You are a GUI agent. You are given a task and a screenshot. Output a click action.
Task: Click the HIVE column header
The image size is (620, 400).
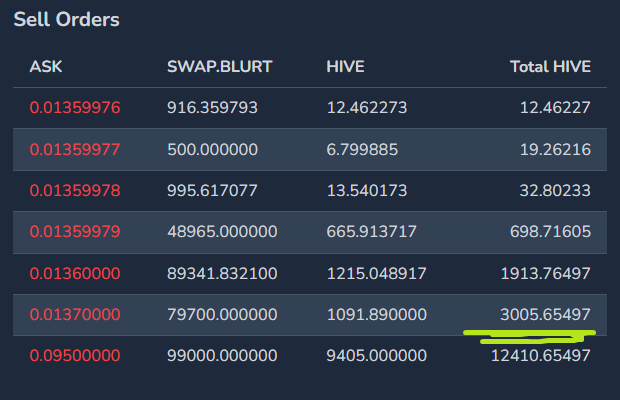coord(345,67)
